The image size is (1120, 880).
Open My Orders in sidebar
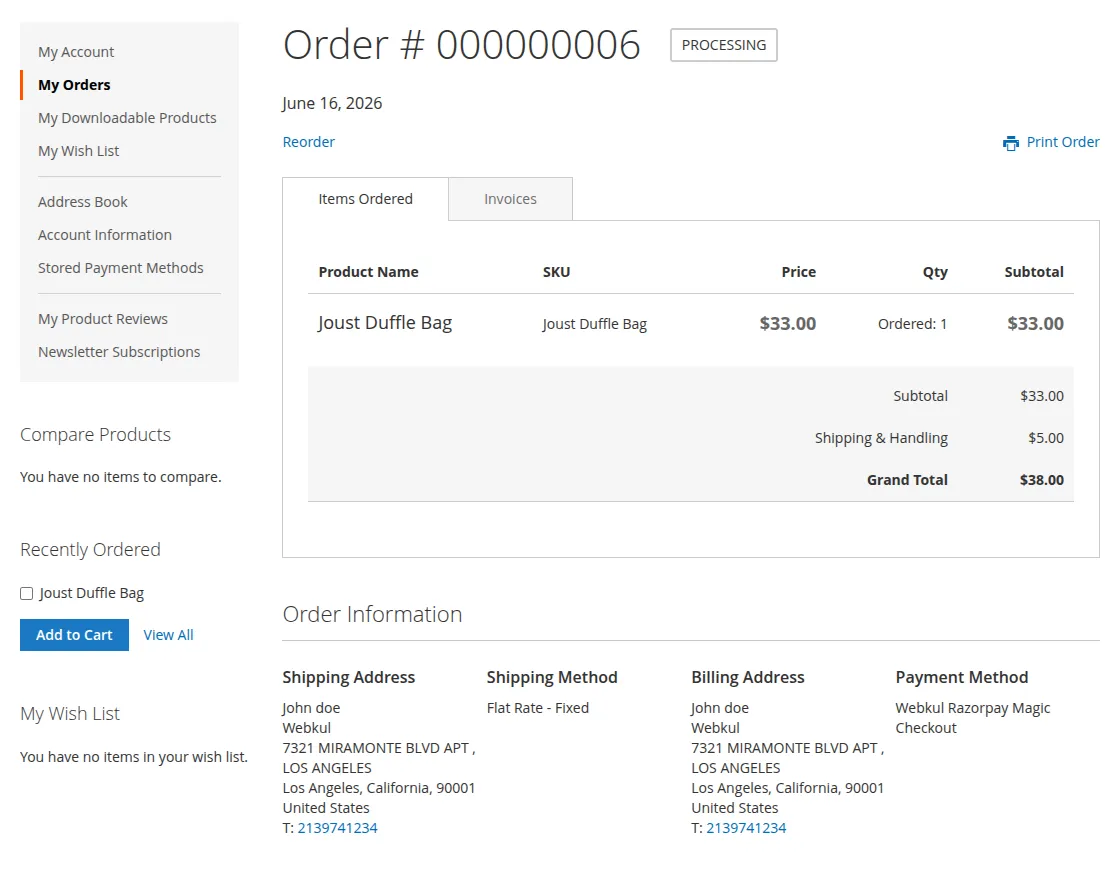74,85
